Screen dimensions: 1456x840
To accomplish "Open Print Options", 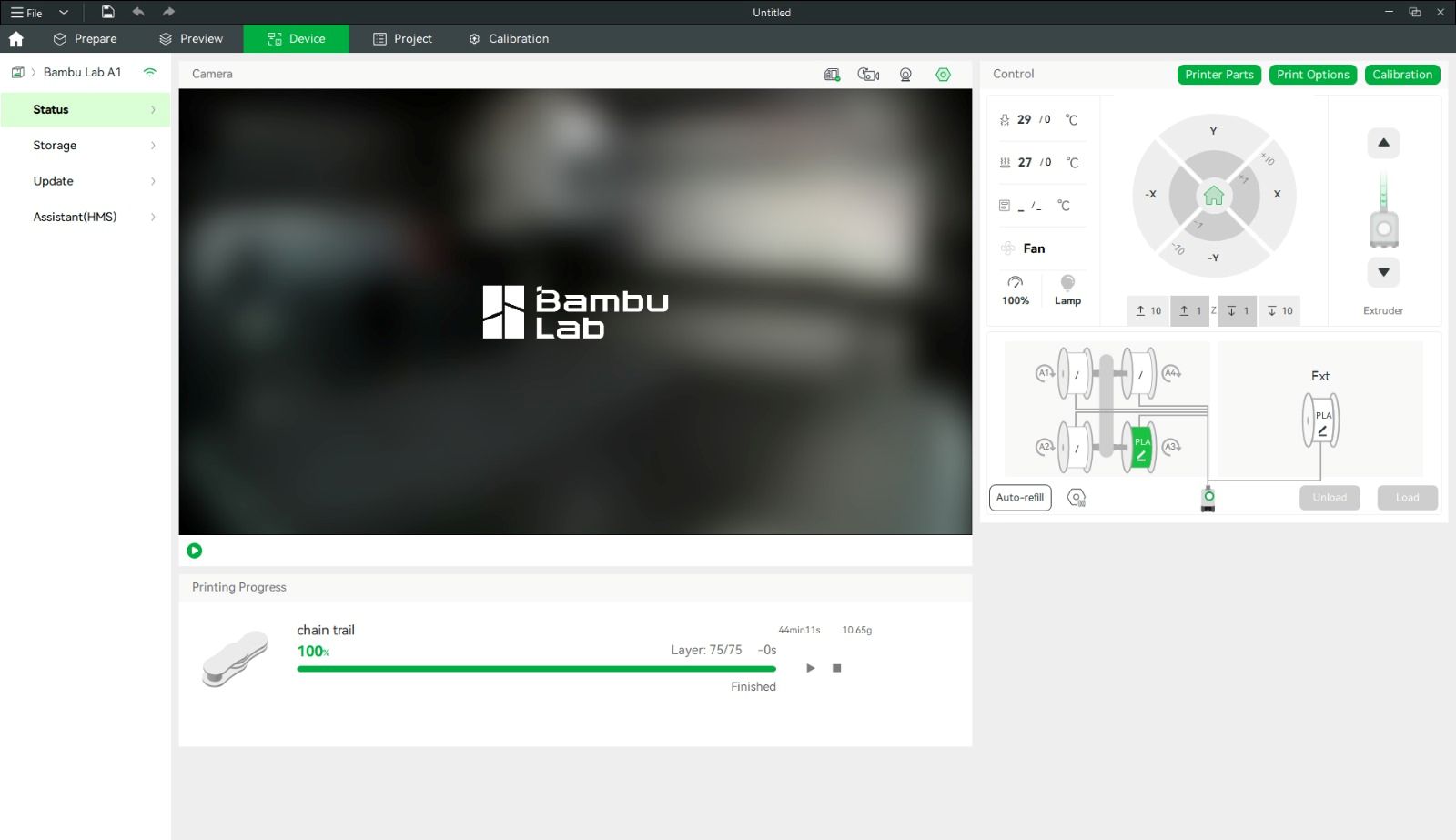I will coord(1313,75).
